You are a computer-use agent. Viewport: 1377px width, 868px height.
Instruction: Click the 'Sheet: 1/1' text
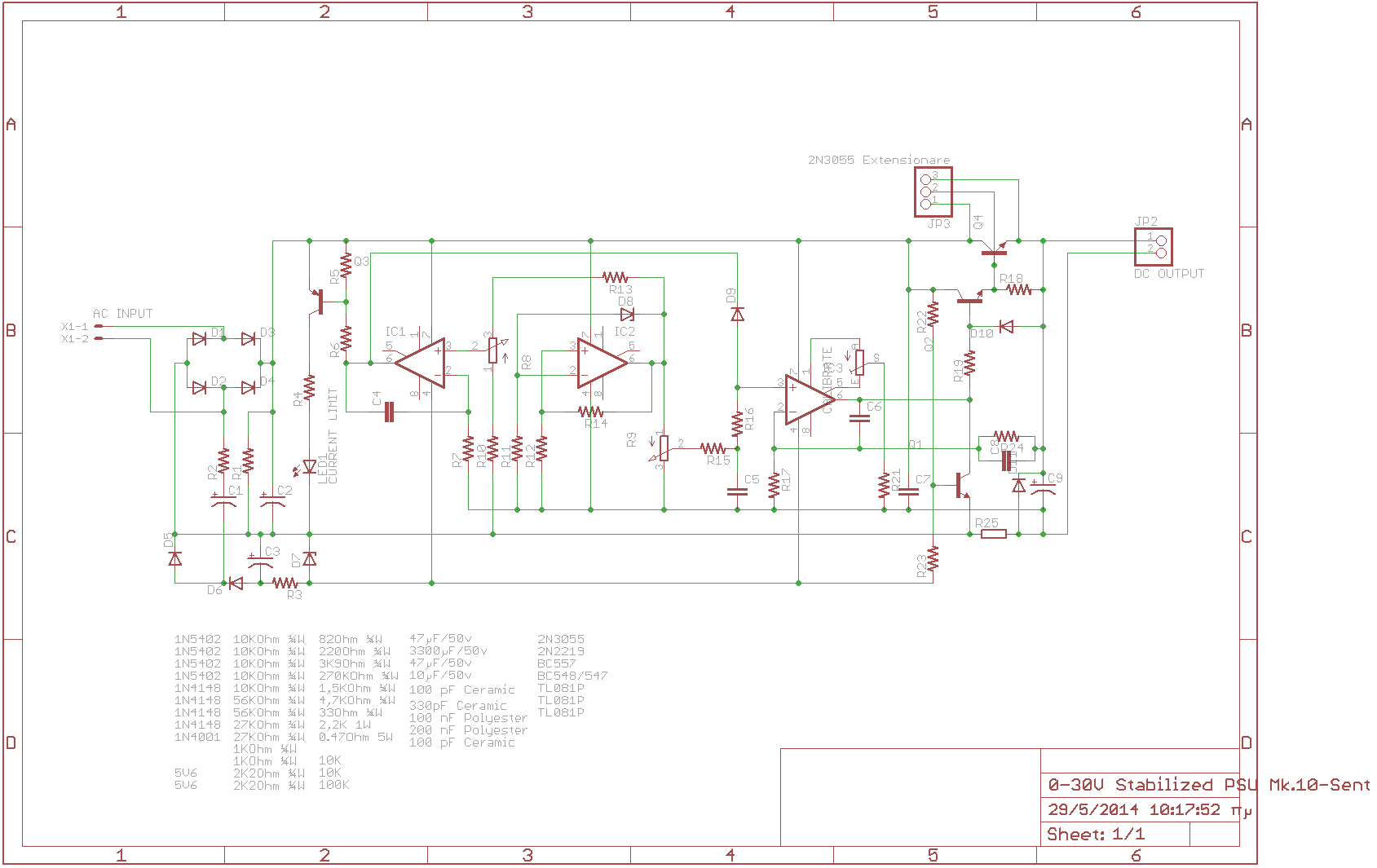pyautogui.click(x=1096, y=834)
